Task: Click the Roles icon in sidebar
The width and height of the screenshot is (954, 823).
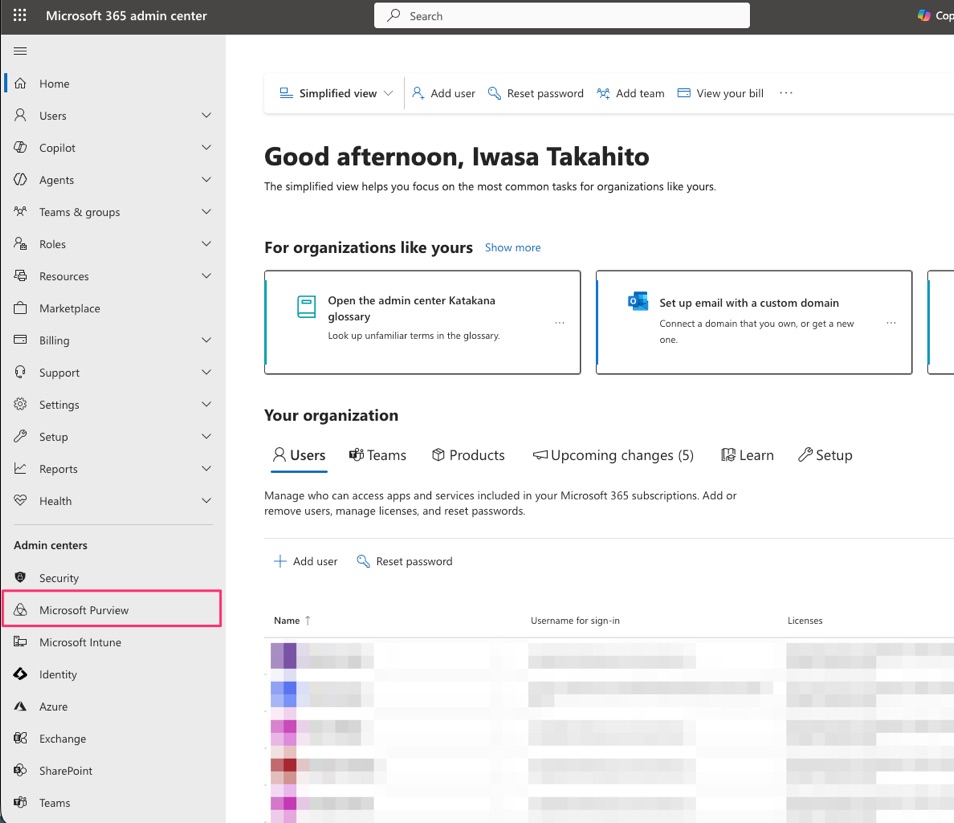Action: pyautogui.click(x=20, y=244)
